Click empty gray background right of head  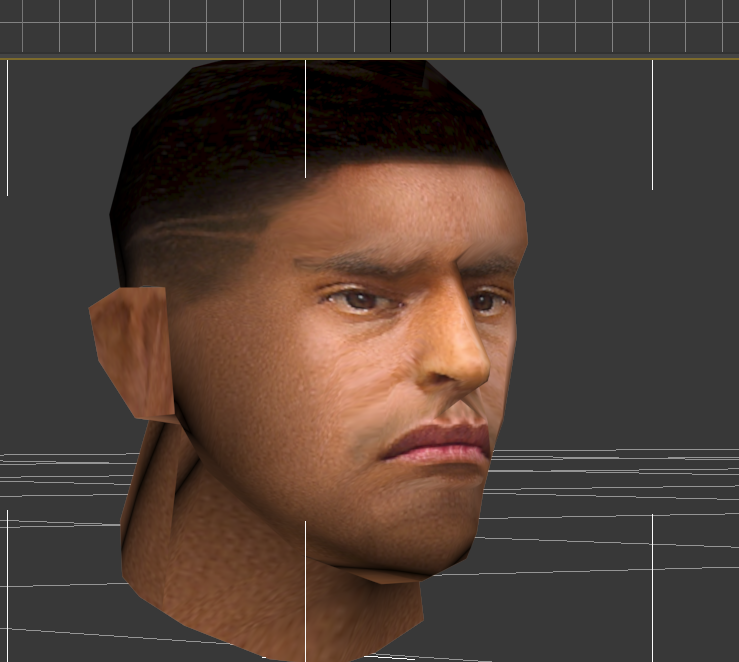coord(630,300)
